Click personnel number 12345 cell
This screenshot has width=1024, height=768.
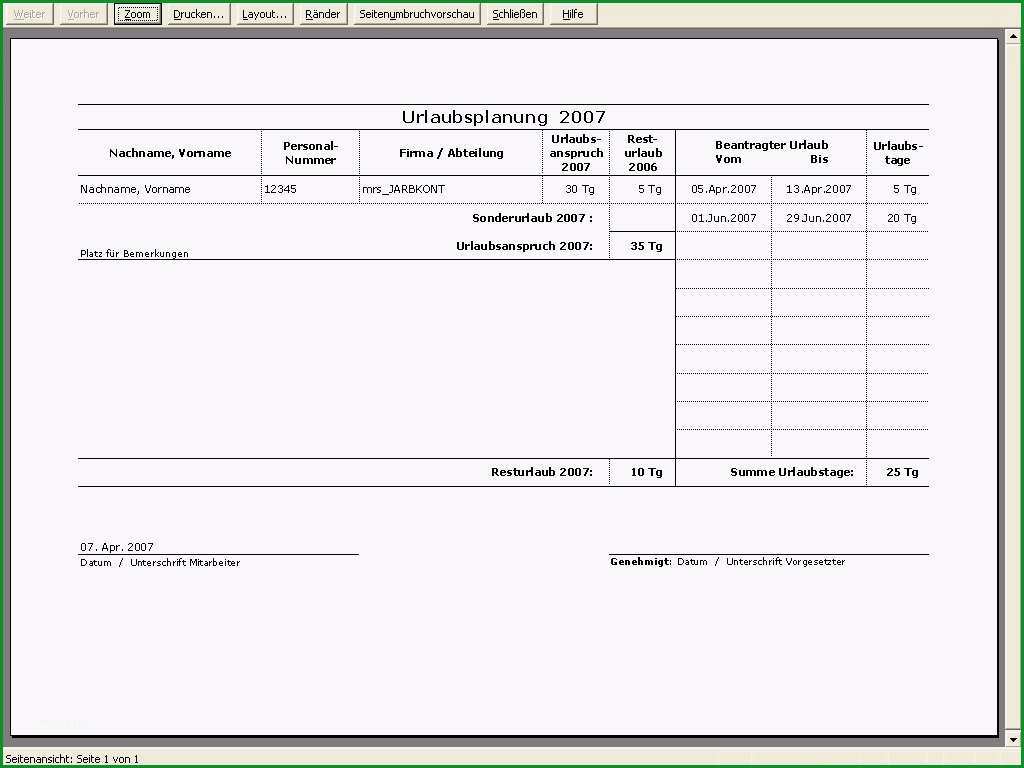pos(310,189)
